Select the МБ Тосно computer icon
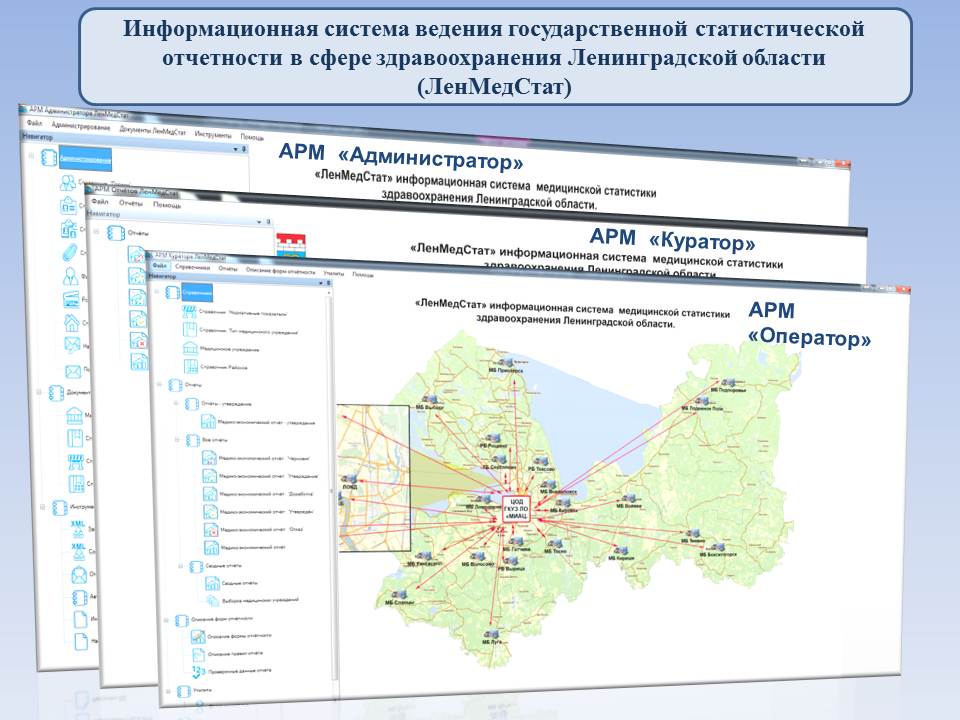 coord(555,544)
